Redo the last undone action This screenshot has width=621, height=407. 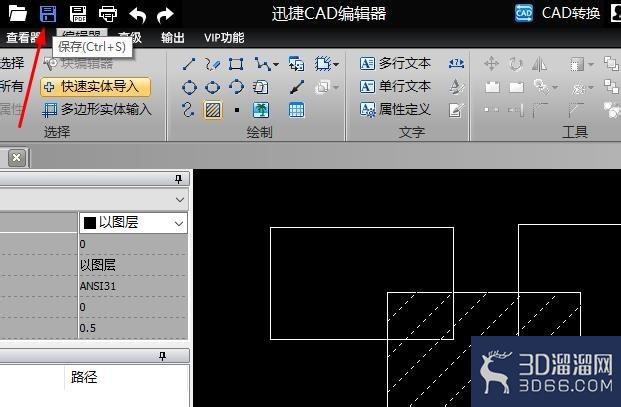coord(165,15)
